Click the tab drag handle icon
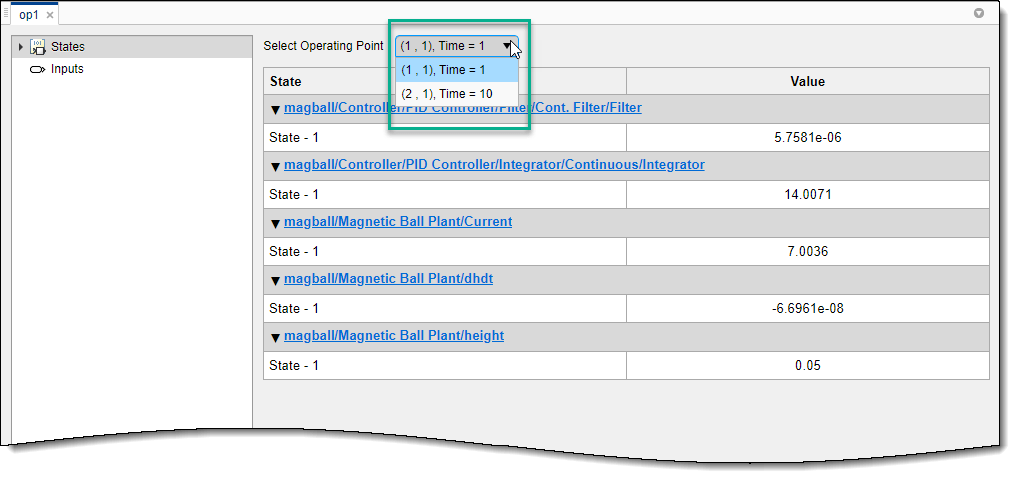This screenshot has height=479, width=1015. [x=6, y=15]
